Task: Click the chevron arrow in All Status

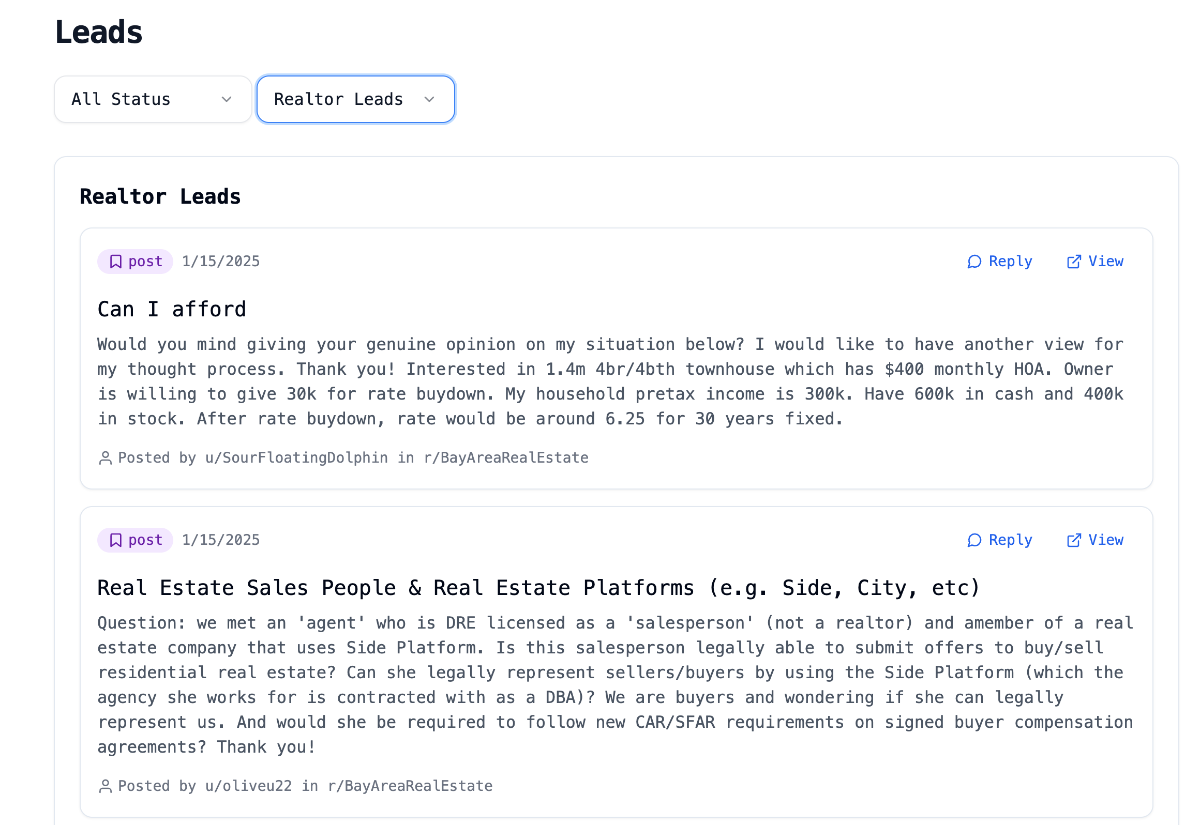Action: [226, 99]
